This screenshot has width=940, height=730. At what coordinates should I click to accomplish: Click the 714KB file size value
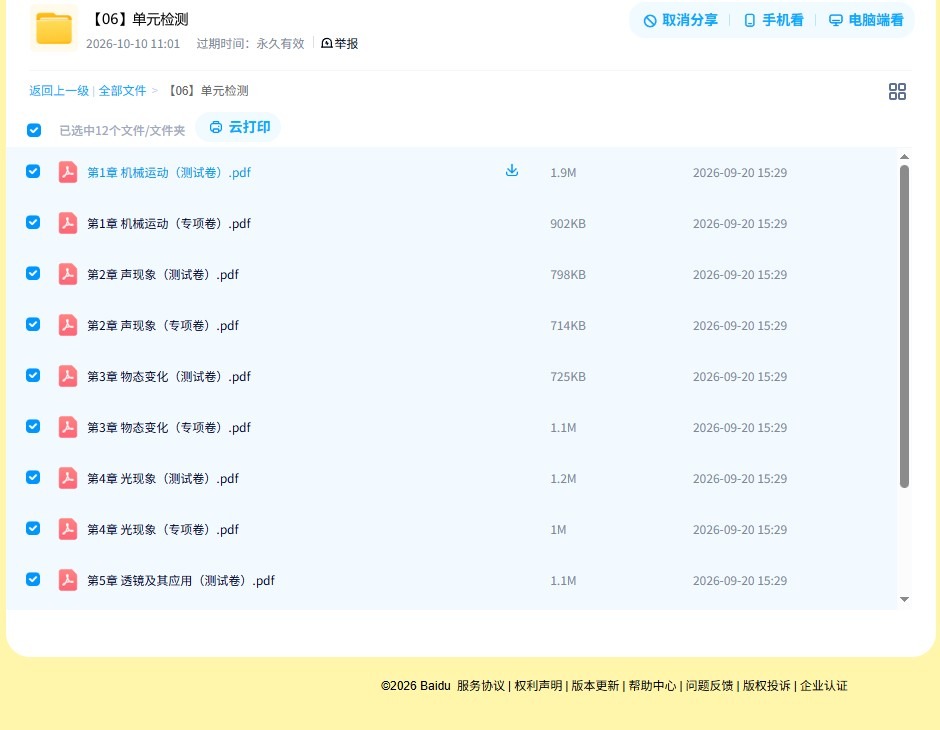coord(568,325)
